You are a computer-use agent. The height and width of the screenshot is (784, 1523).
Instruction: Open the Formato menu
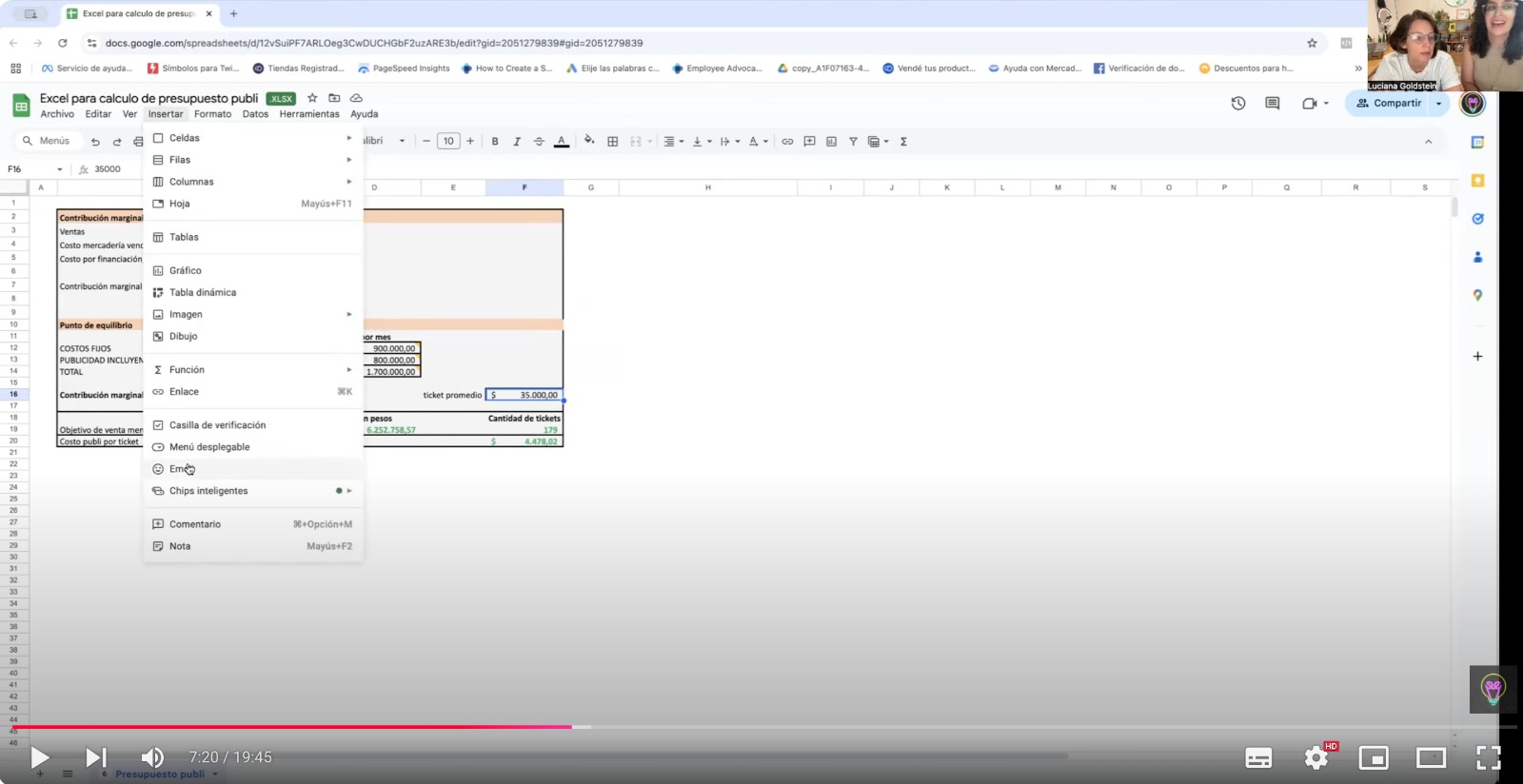coord(212,114)
